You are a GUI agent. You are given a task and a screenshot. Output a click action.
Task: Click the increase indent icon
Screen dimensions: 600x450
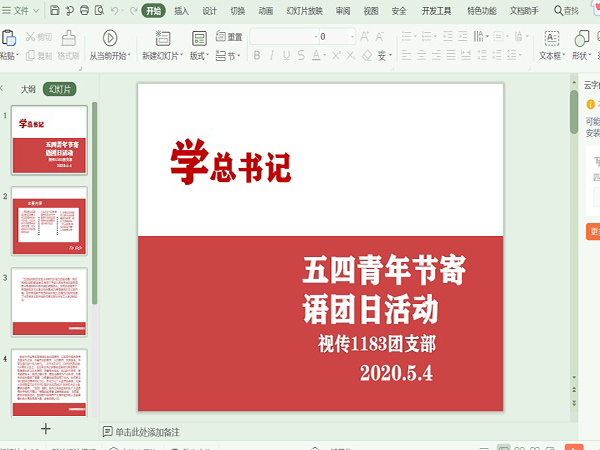click(463, 37)
